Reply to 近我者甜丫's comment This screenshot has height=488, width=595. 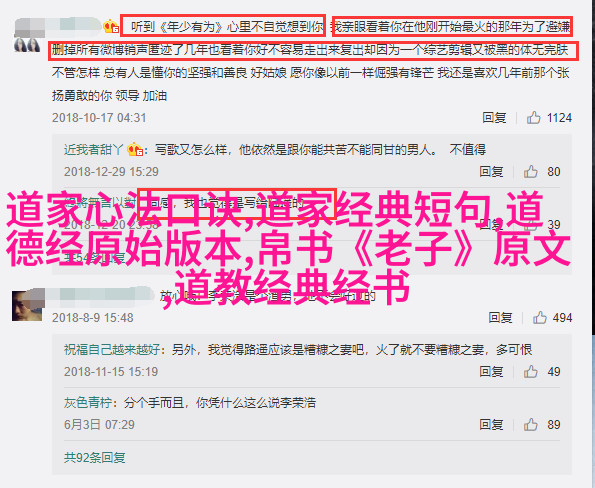[491, 172]
